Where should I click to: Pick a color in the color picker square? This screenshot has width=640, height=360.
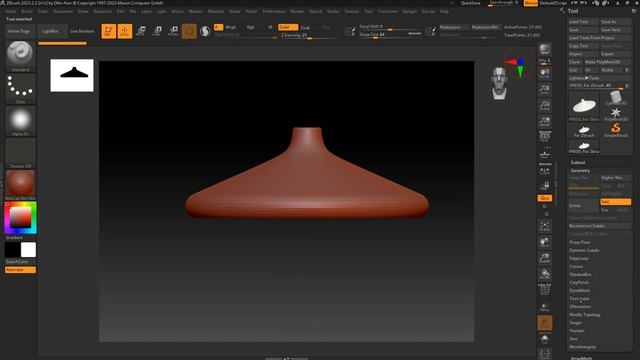[20, 217]
